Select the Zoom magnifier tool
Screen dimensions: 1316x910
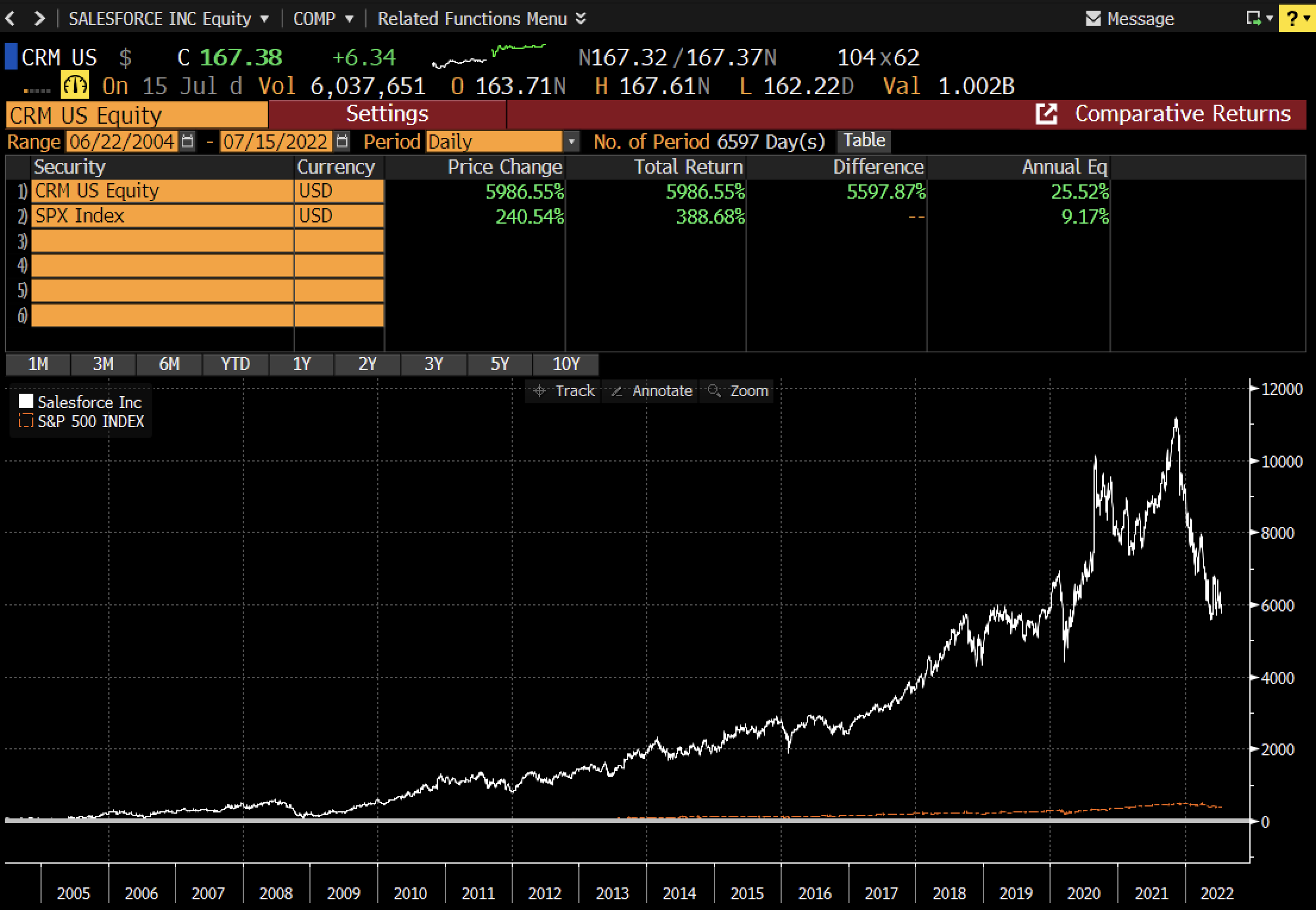715,391
